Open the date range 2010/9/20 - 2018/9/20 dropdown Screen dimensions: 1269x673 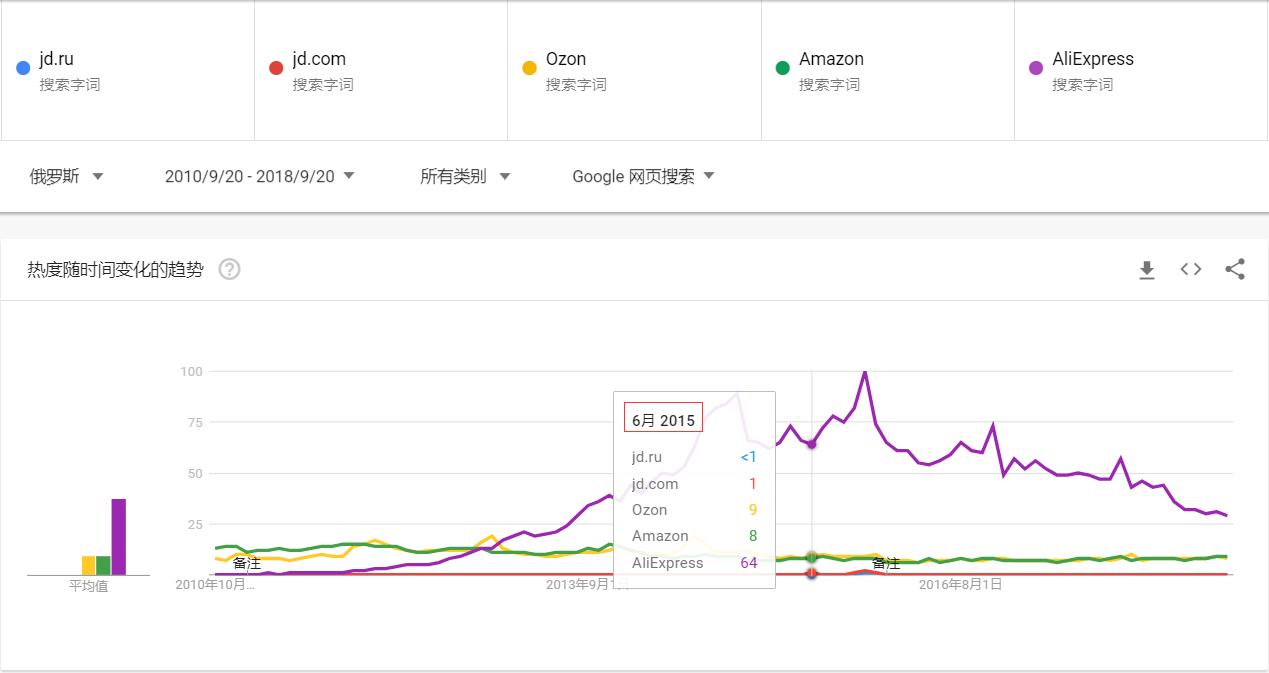(260, 177)
